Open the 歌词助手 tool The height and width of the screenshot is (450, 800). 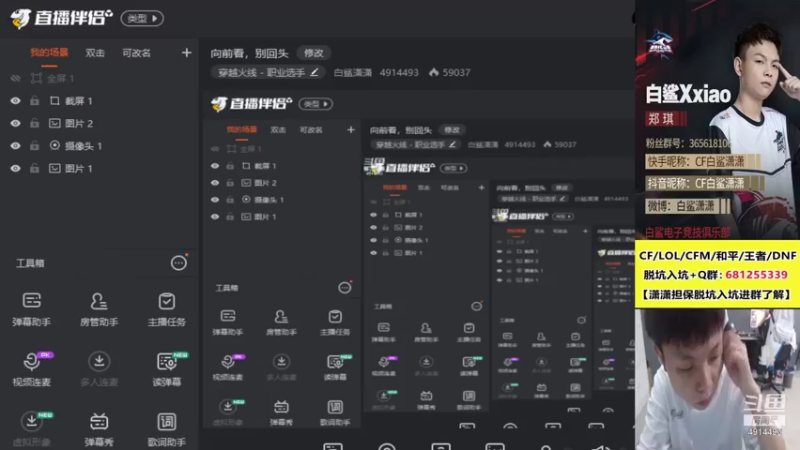166,429
